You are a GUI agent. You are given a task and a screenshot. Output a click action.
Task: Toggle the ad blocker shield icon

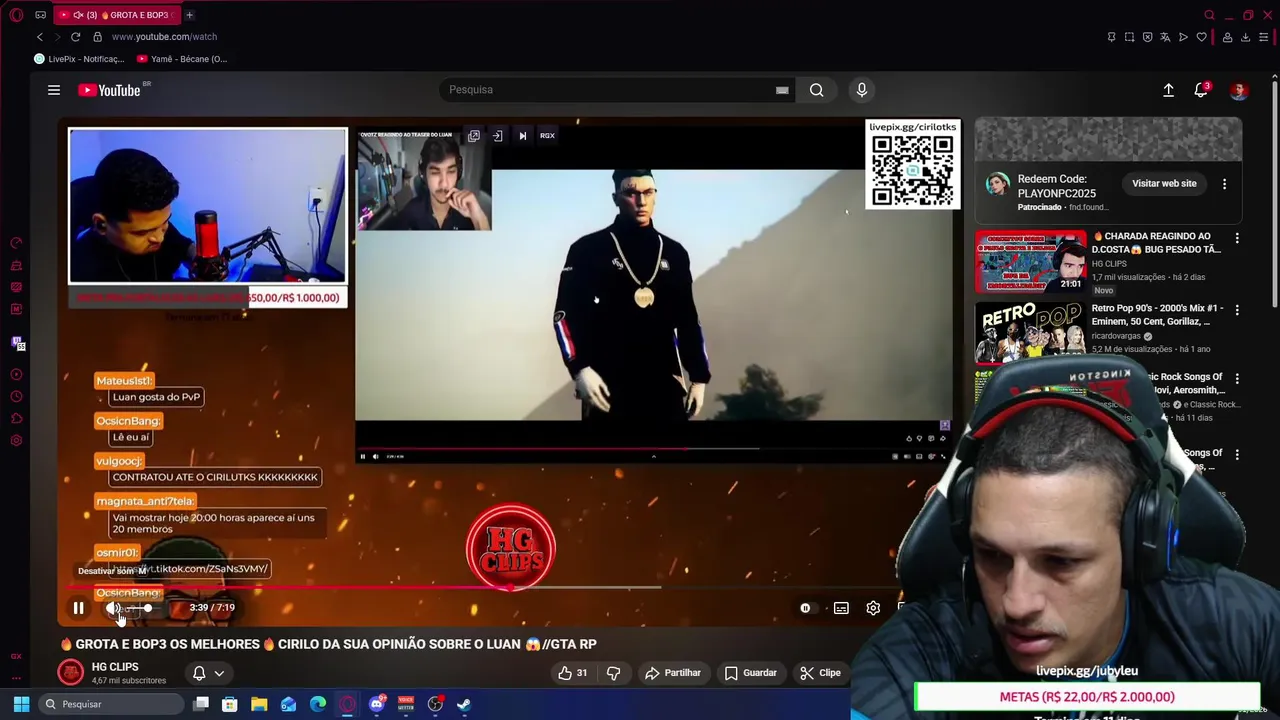pos(1147,37)
